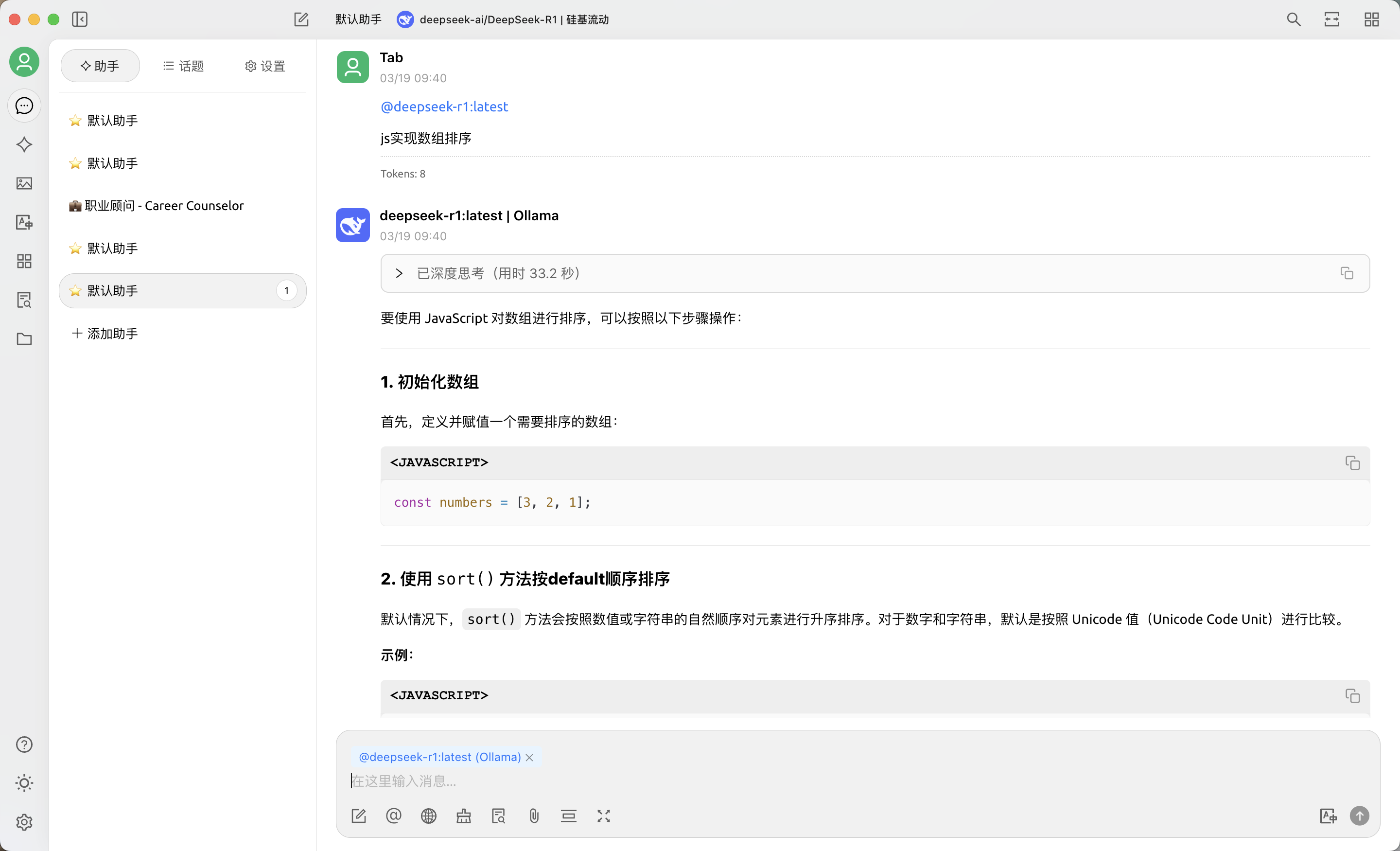Open the sparkle agents icon in the sidebar
The image size is (1400, 851).
(x=24, y=144)
